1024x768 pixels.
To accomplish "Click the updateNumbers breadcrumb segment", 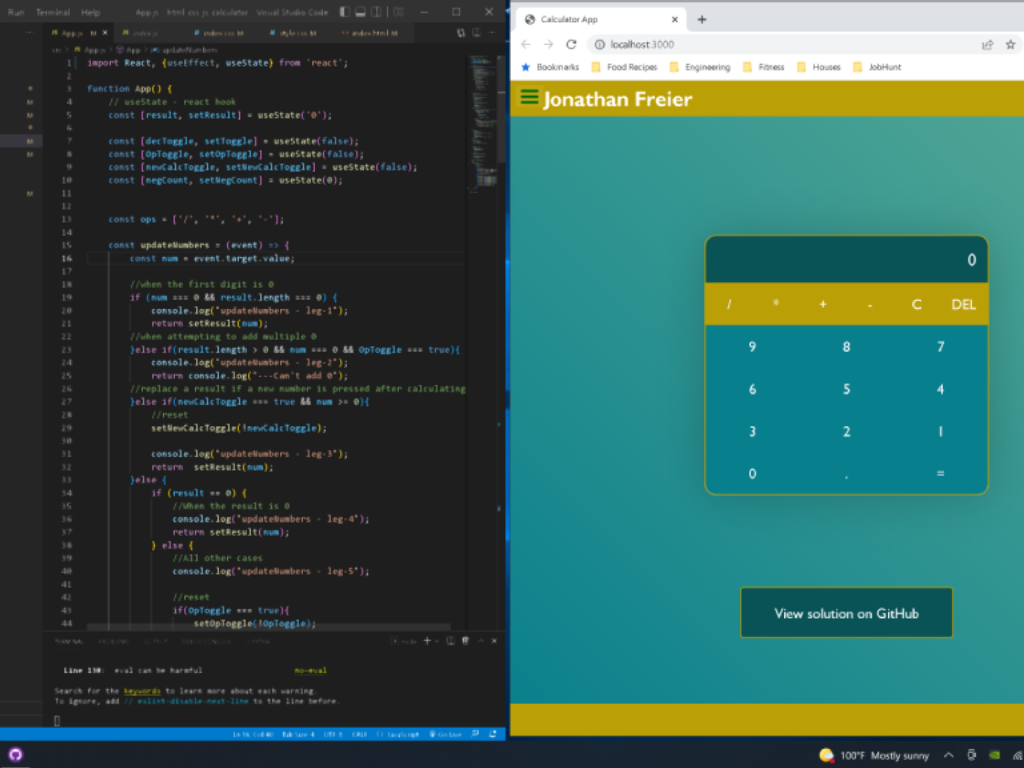I will 184,50.
